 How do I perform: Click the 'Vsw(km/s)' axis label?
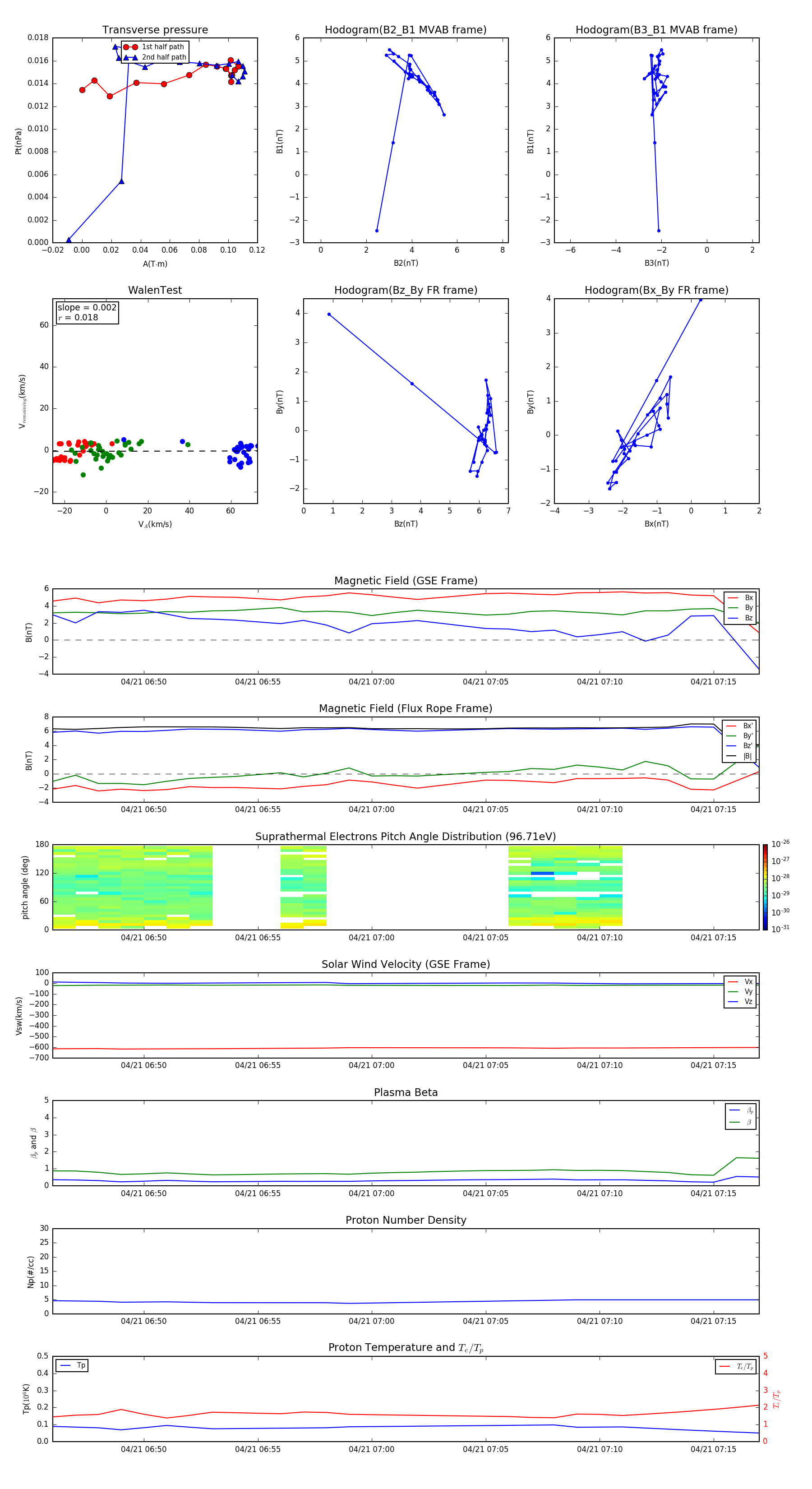coord(19,1015)
